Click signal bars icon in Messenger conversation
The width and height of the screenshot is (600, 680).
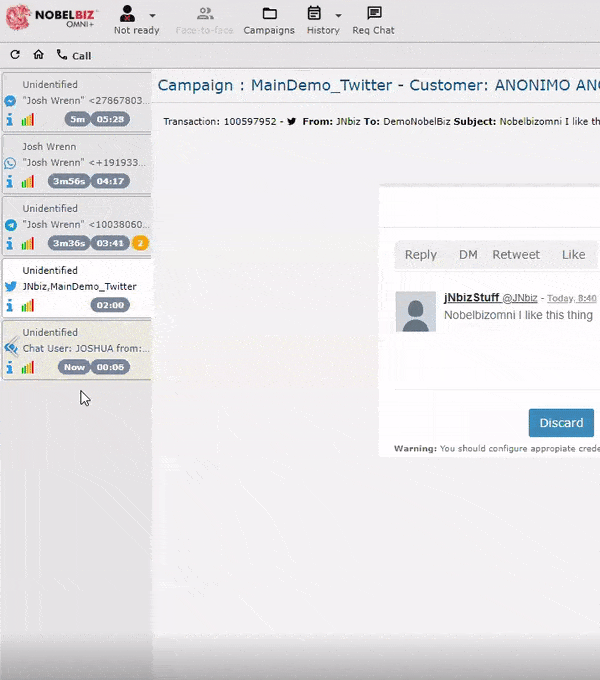pos(28,119)
